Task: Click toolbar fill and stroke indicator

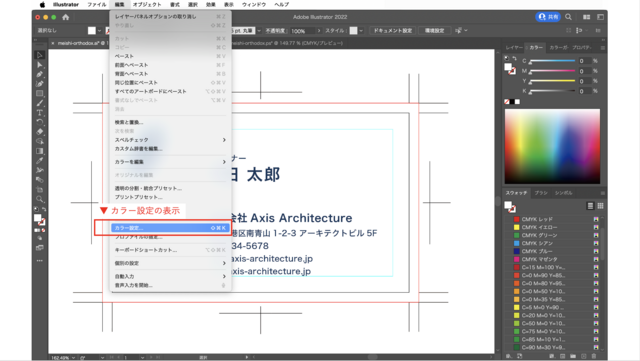Action: [40, 220]
